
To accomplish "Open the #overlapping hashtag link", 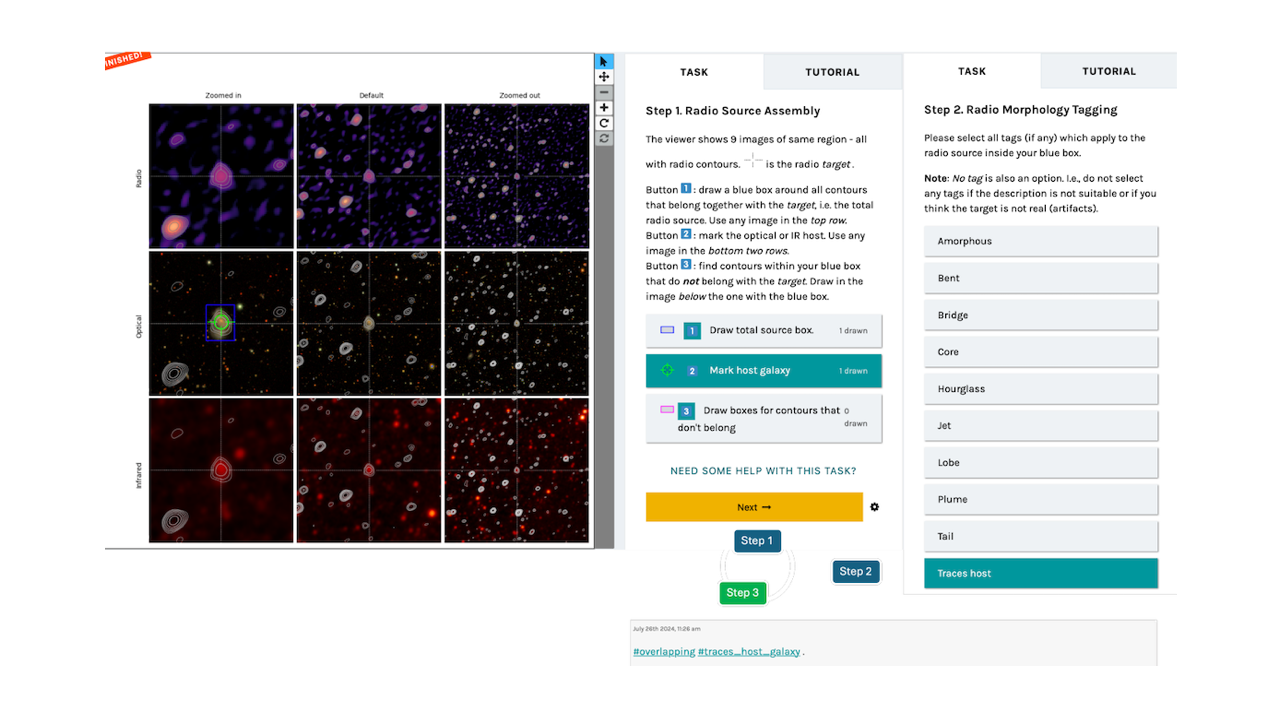I will [x=664, y=652].
